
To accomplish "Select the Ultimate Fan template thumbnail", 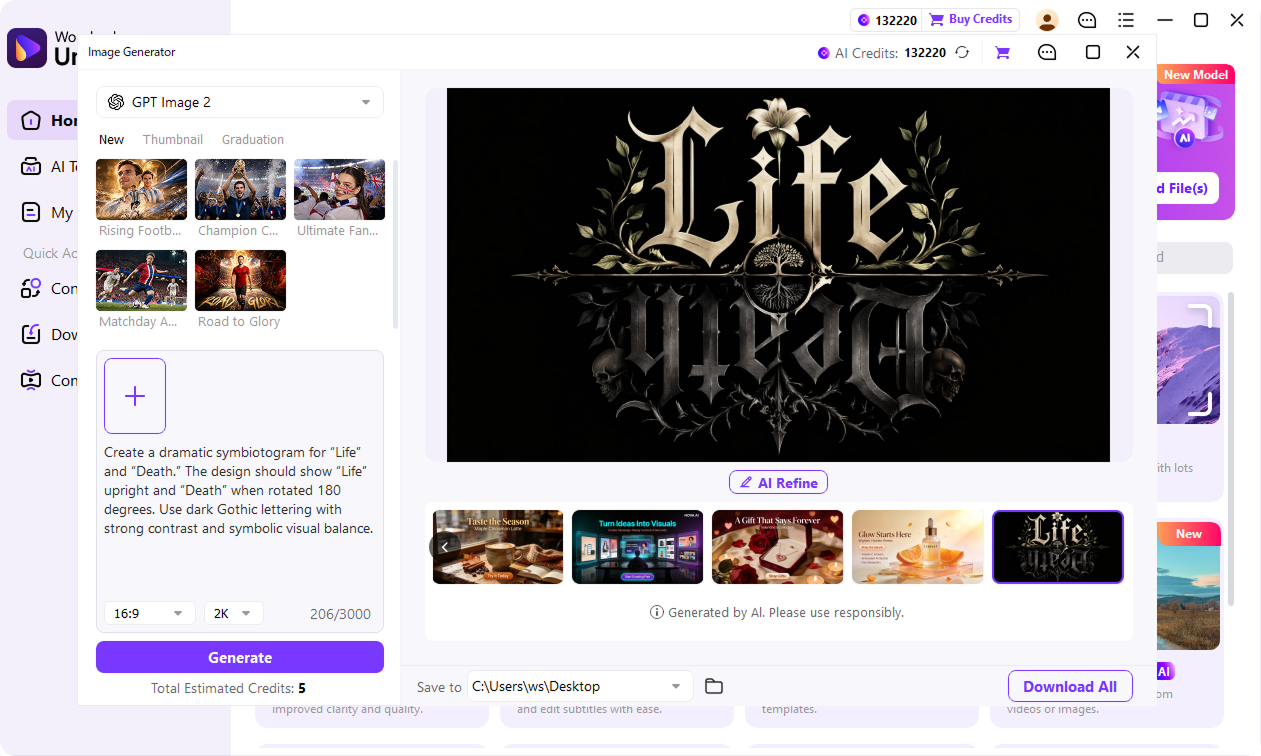I will [339, 189].
